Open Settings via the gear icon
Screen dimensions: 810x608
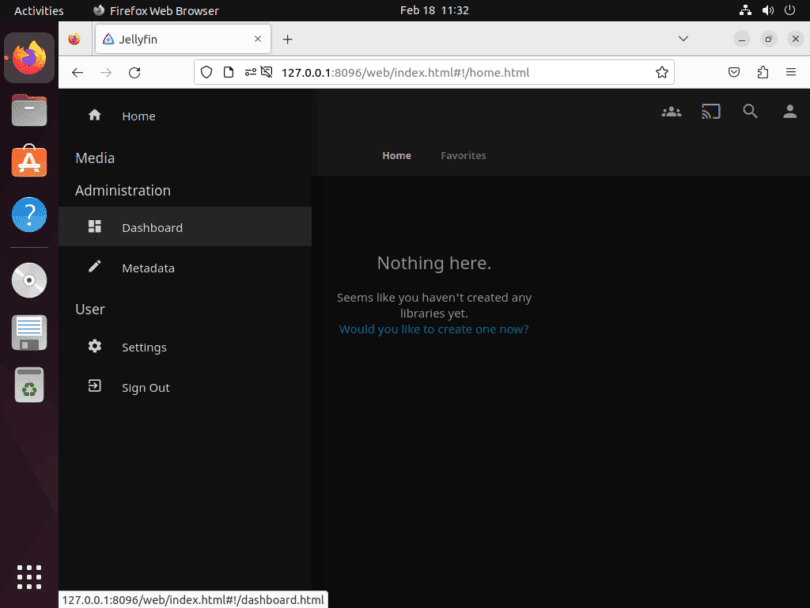click(94, 347)
